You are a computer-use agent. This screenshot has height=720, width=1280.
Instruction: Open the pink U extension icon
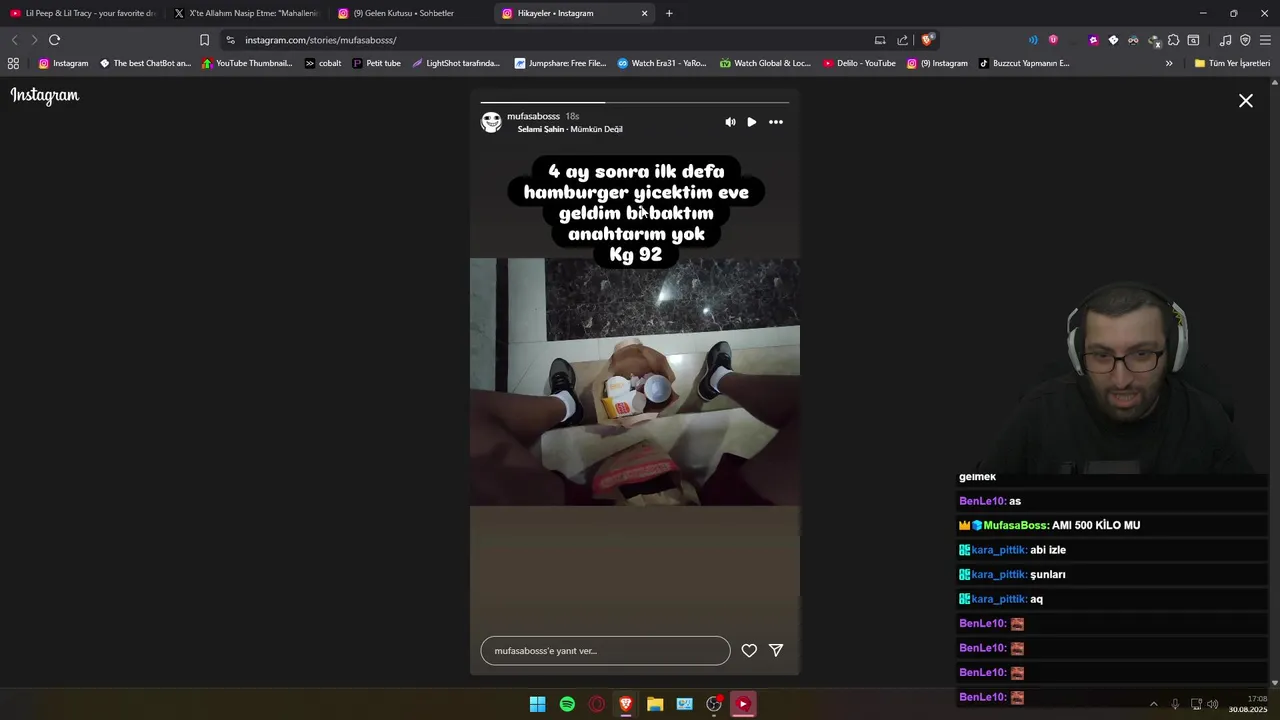(x=1053, y=40)
